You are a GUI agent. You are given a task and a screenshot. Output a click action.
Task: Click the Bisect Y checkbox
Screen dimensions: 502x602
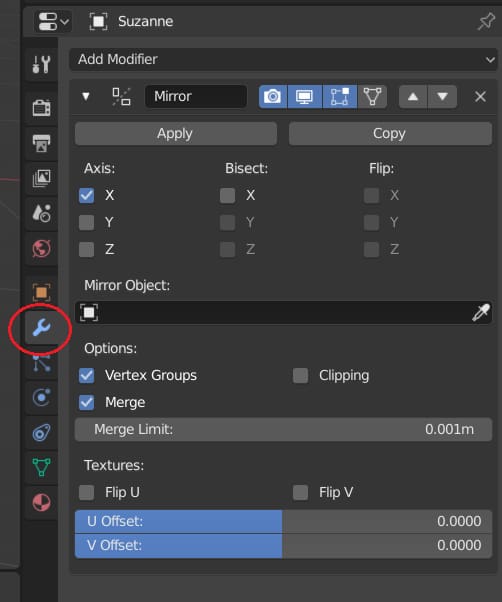click(x=227, y=222)
